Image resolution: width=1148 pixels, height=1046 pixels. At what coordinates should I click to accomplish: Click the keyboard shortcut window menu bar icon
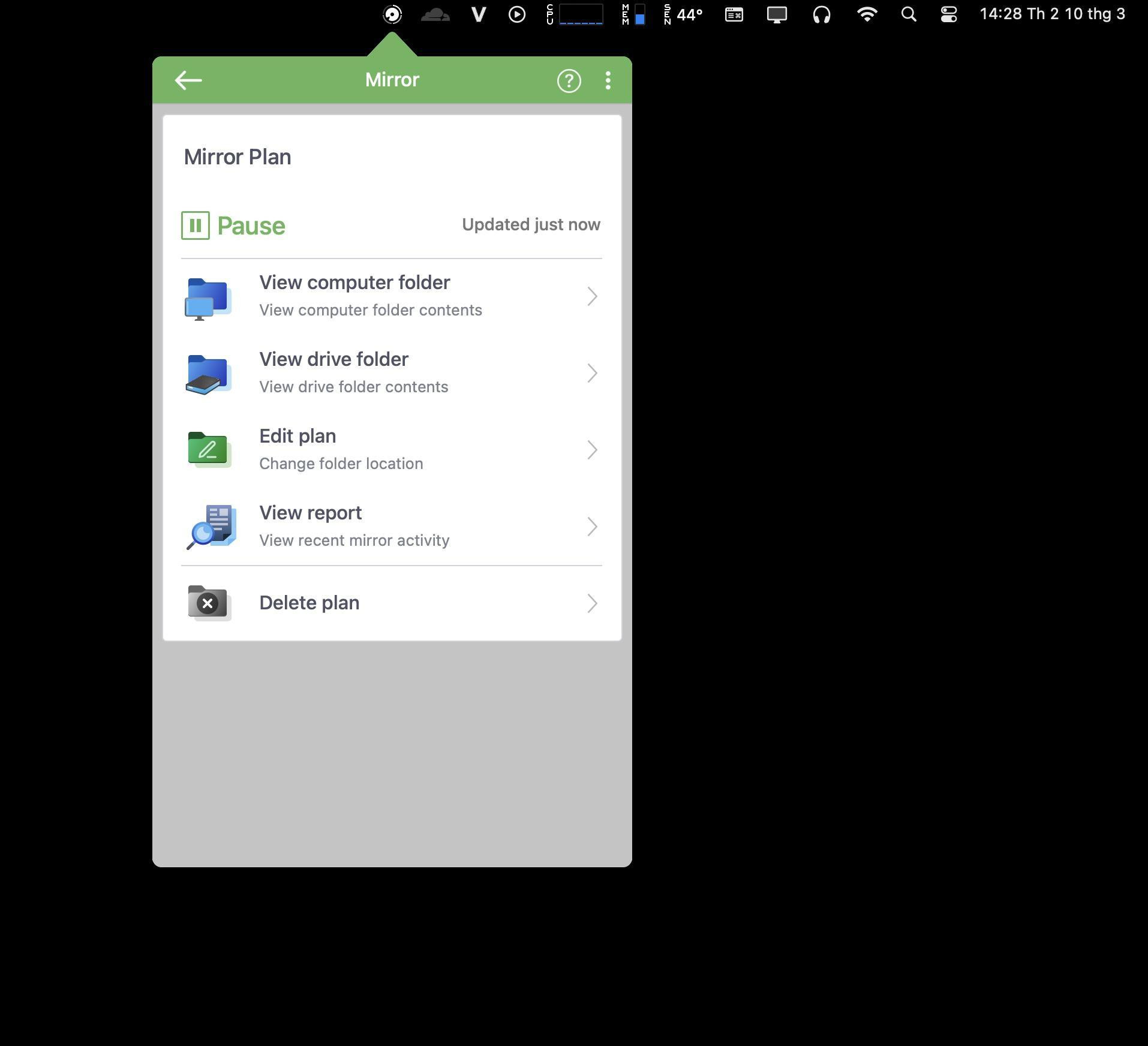734,14
